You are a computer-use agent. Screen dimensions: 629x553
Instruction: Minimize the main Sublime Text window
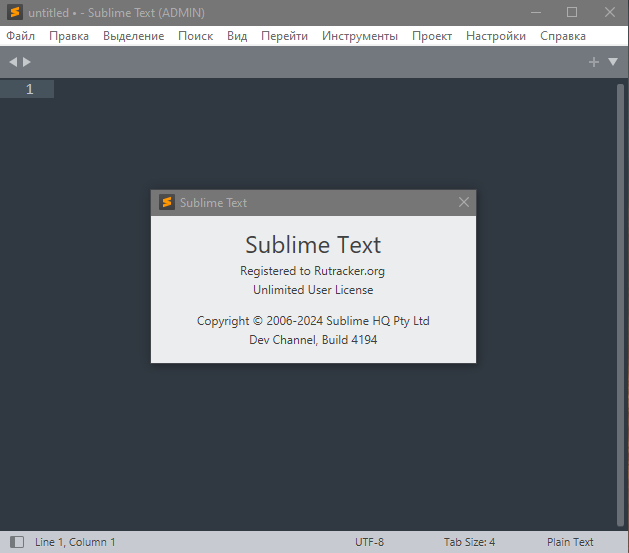point(536,12)
